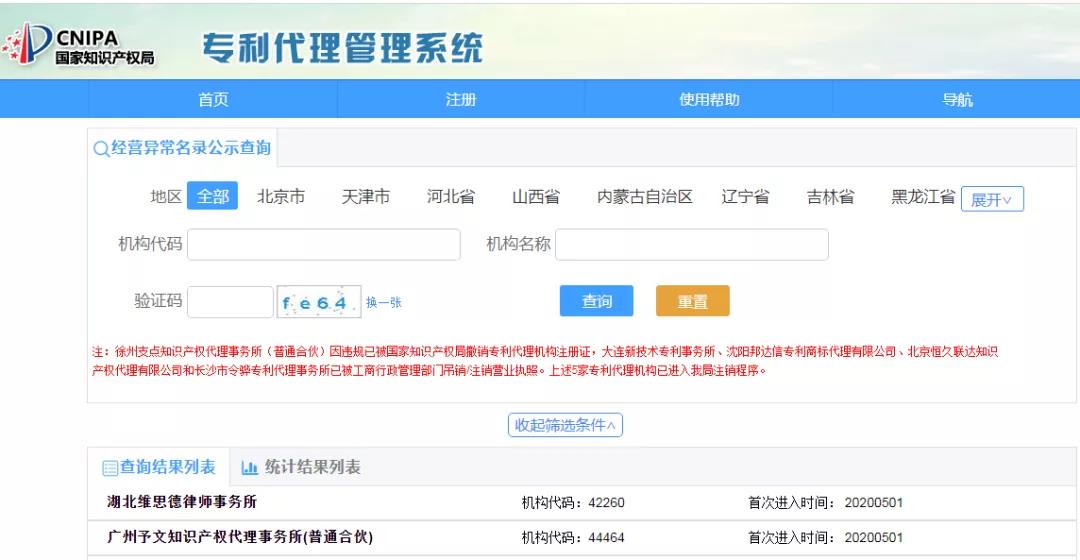The height and width of the screenshot is (560, 1080).
Task: Click the captcha image showing fe64
Action: pyautogui.click(x=318, y=302)
